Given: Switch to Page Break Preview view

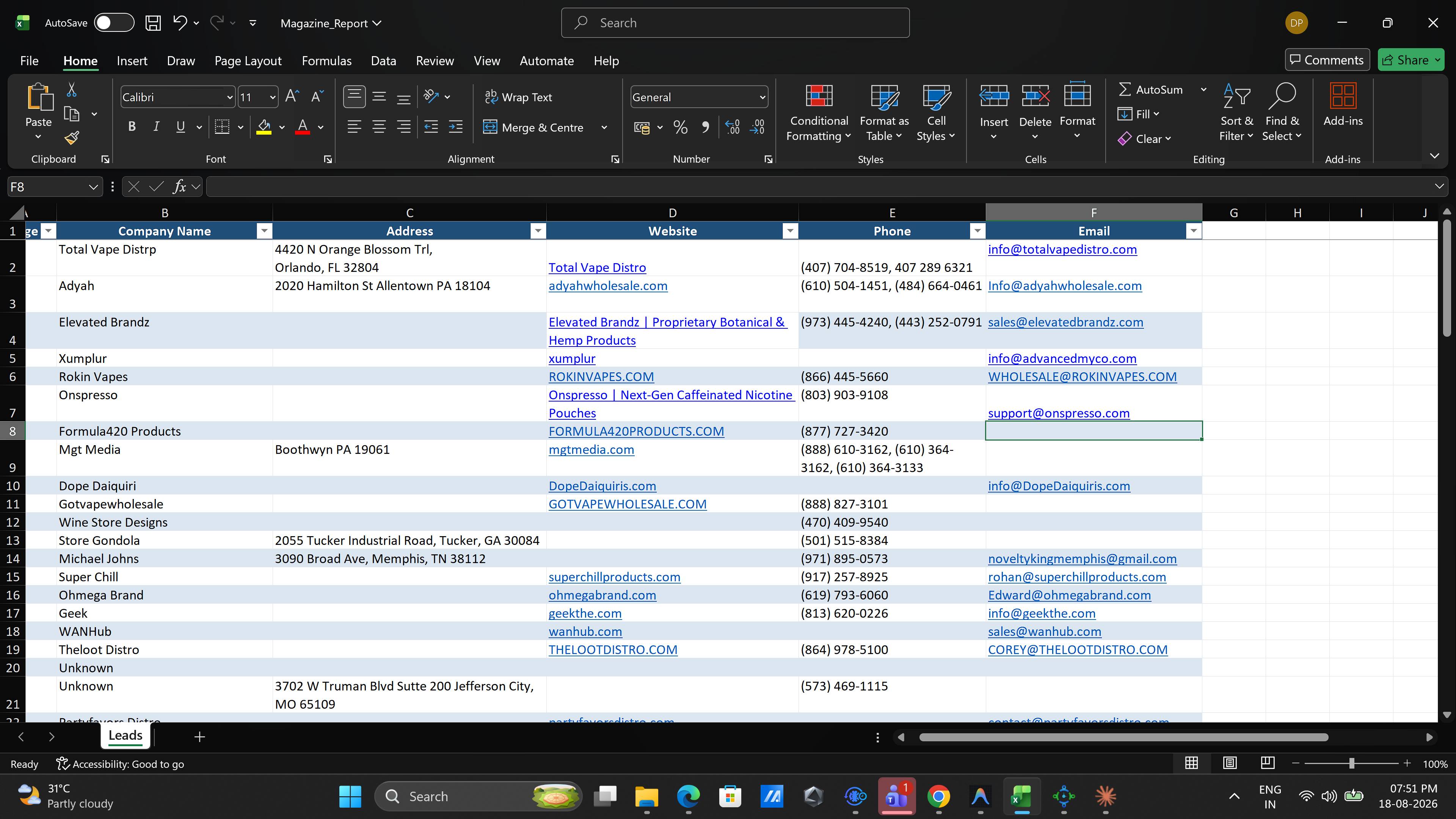Looking at the screenshot, I should (1267, 763).
